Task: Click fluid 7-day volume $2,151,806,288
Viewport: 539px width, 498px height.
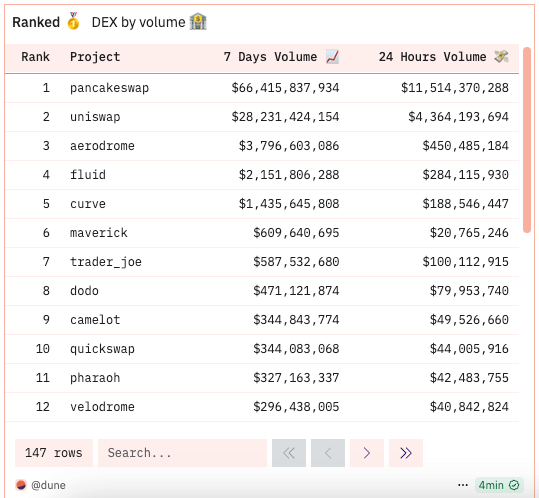Action: pos(289,175)
